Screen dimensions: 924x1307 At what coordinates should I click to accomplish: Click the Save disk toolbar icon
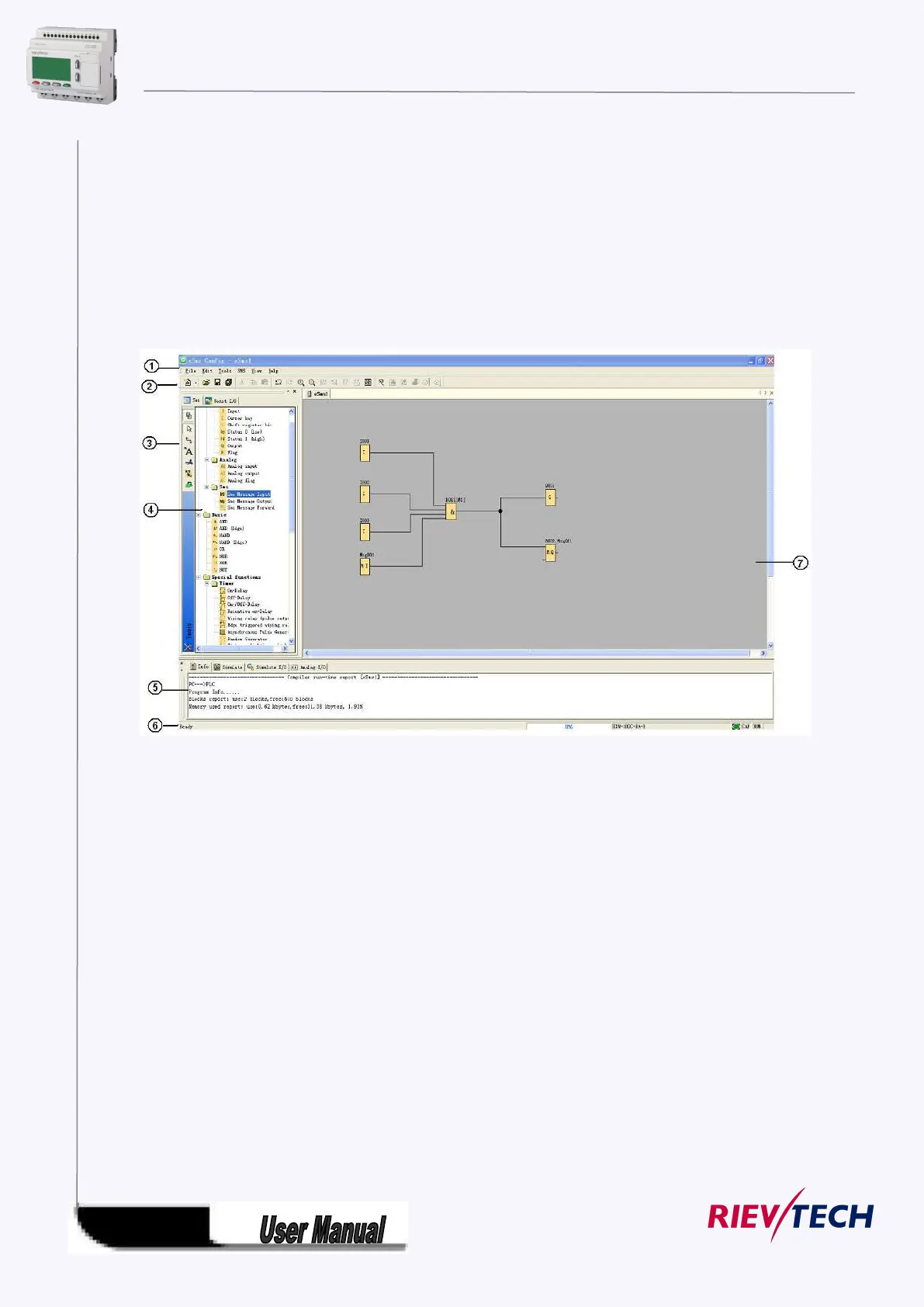(217, 382)
